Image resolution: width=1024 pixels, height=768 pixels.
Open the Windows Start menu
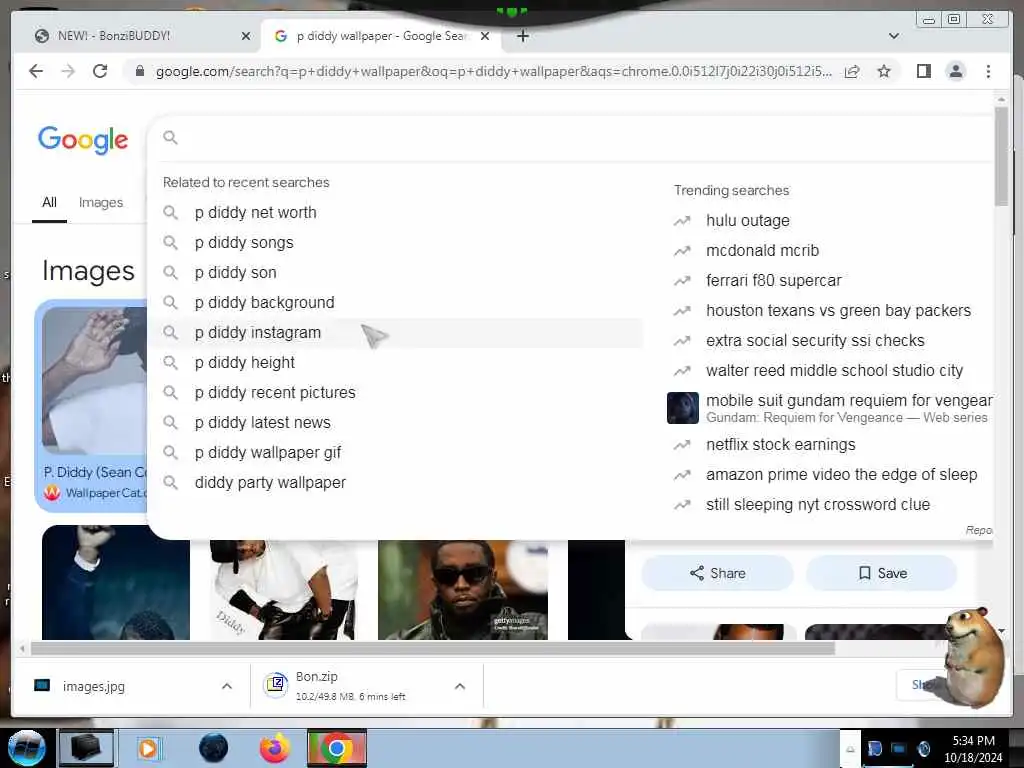point(27,748)
